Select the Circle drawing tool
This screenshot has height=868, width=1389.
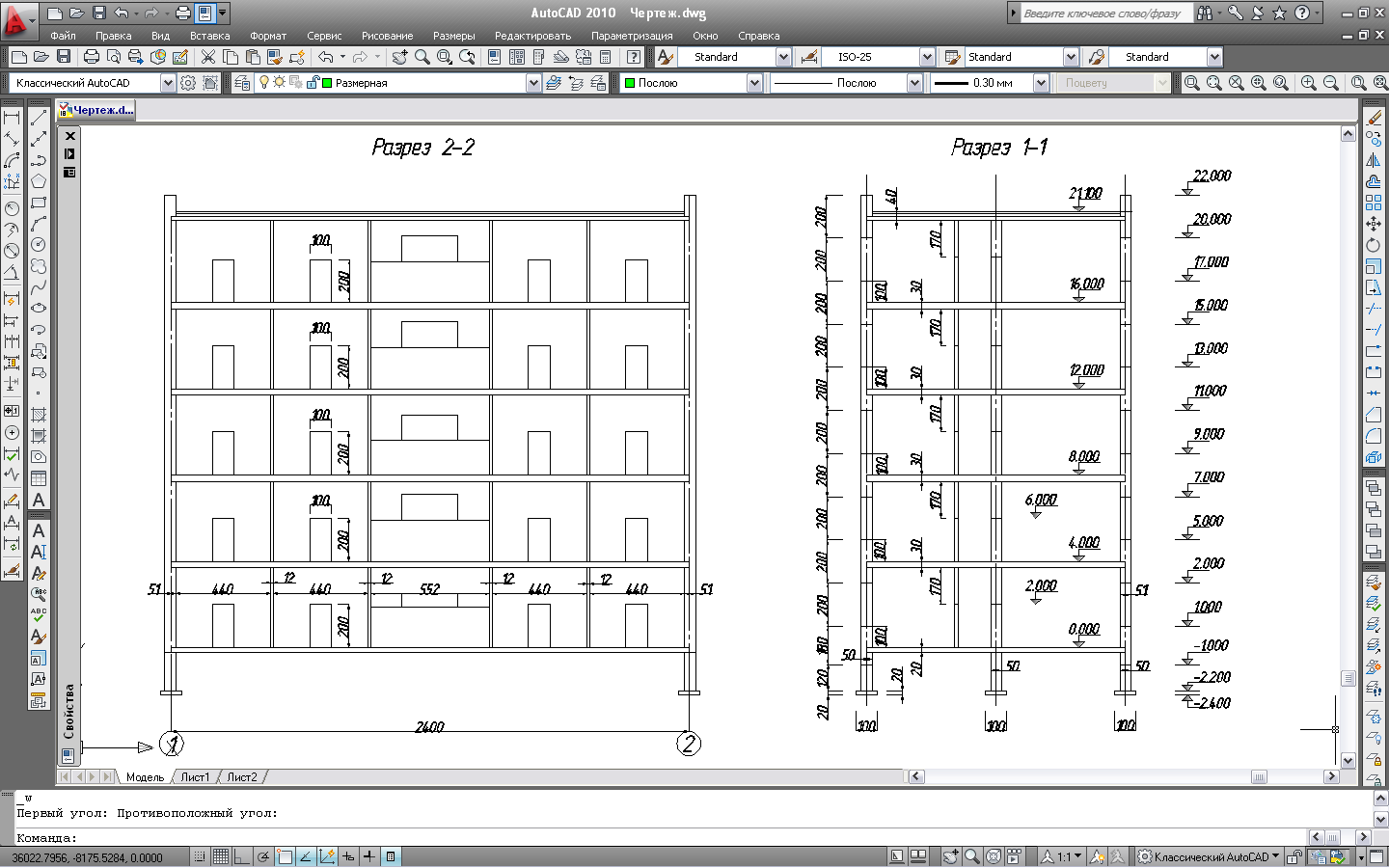(39, 245)
